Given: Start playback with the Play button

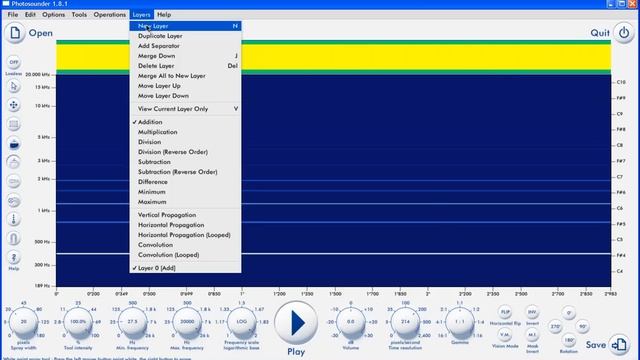Looking at the screenshot, I should pyautogui.click(x=296, y=323).
